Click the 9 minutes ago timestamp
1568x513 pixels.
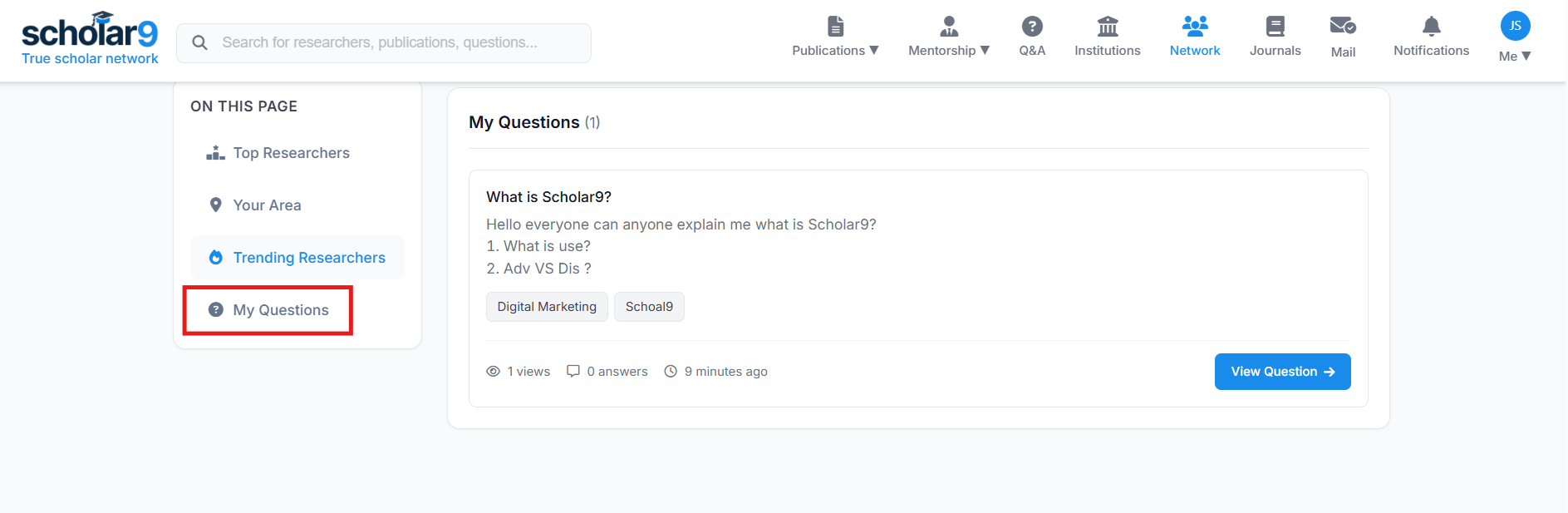(726, 372)
